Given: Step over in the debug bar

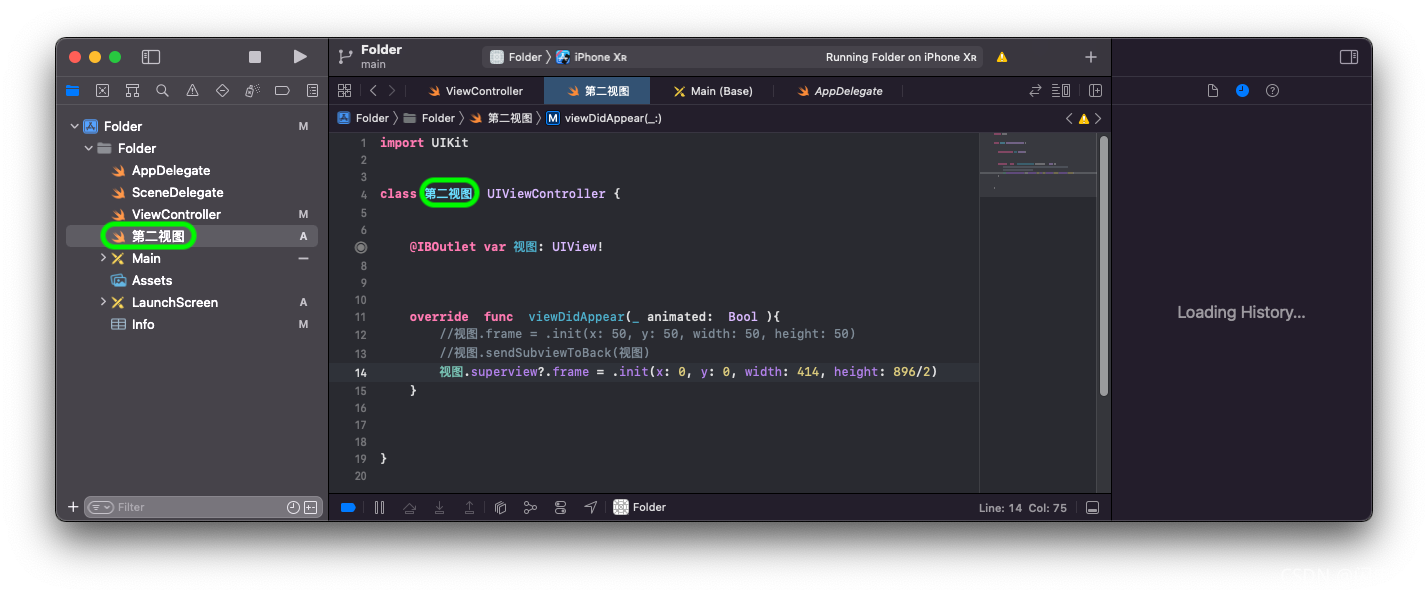Looking at the screenshot, I should click(x=409, y=508).
